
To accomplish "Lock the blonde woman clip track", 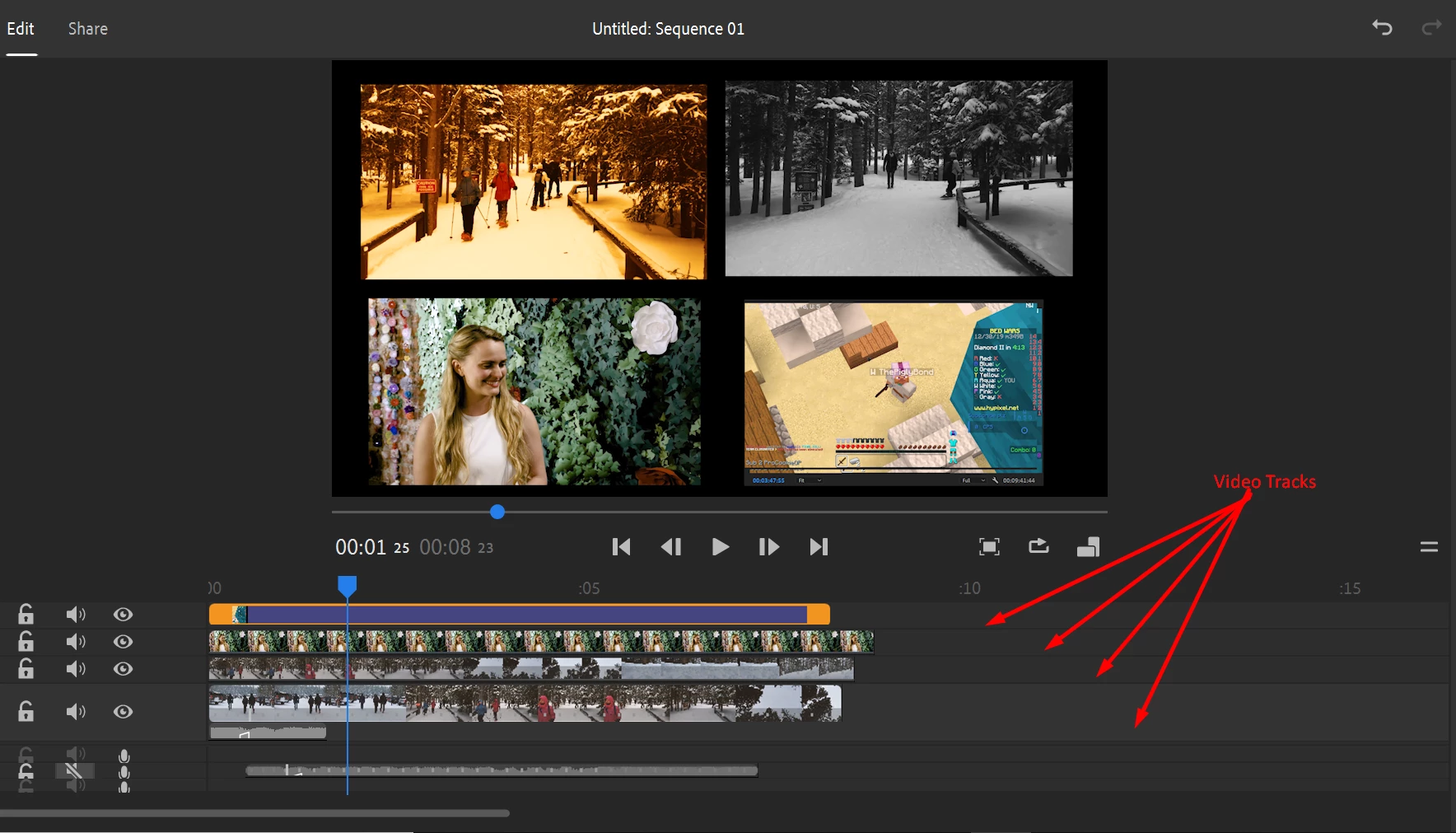I will [x=26, y=641].
